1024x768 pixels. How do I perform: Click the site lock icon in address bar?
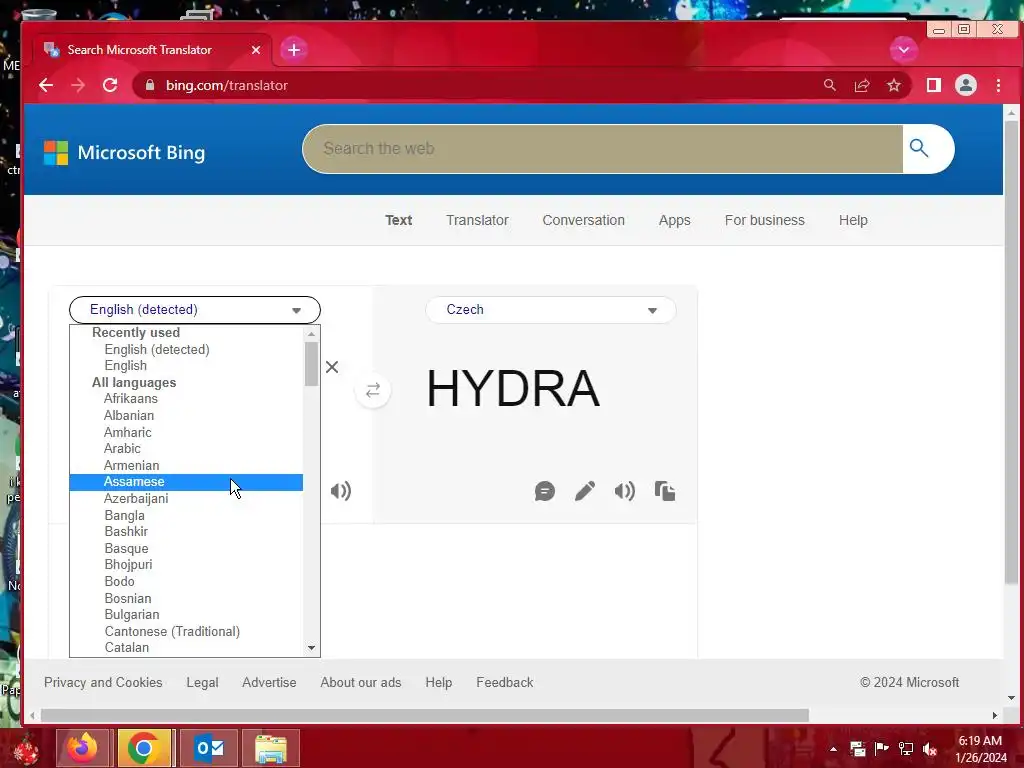[x=150, y=85]
